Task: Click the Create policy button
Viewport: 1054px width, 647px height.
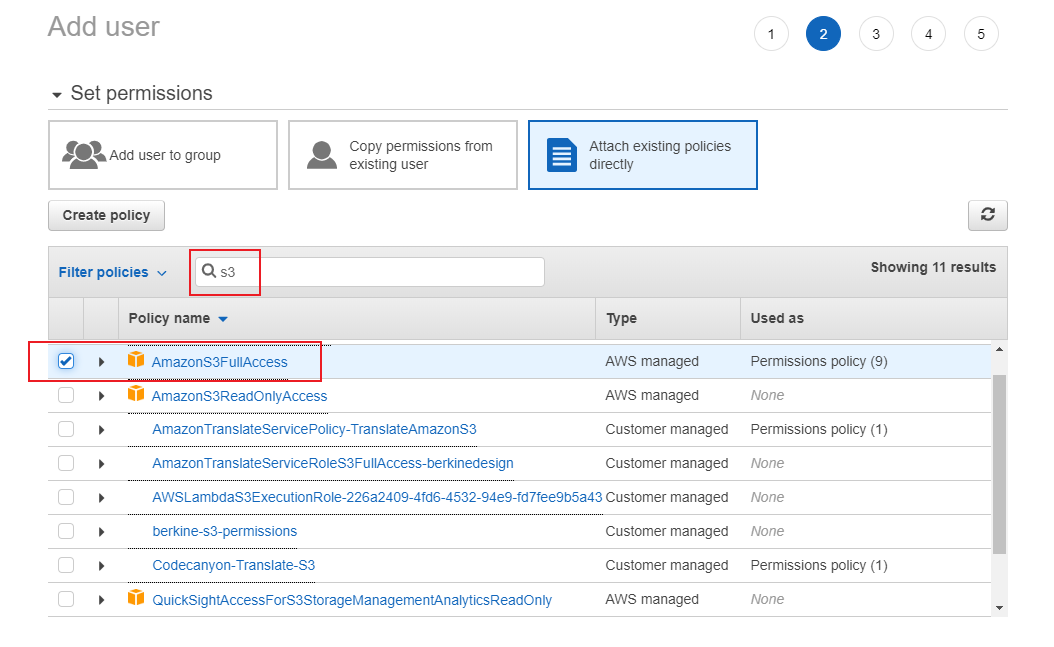Action: 106,215
